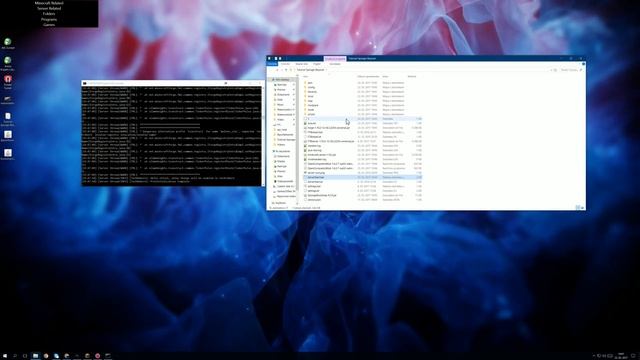Select the eula.txt file

point(312,123)
